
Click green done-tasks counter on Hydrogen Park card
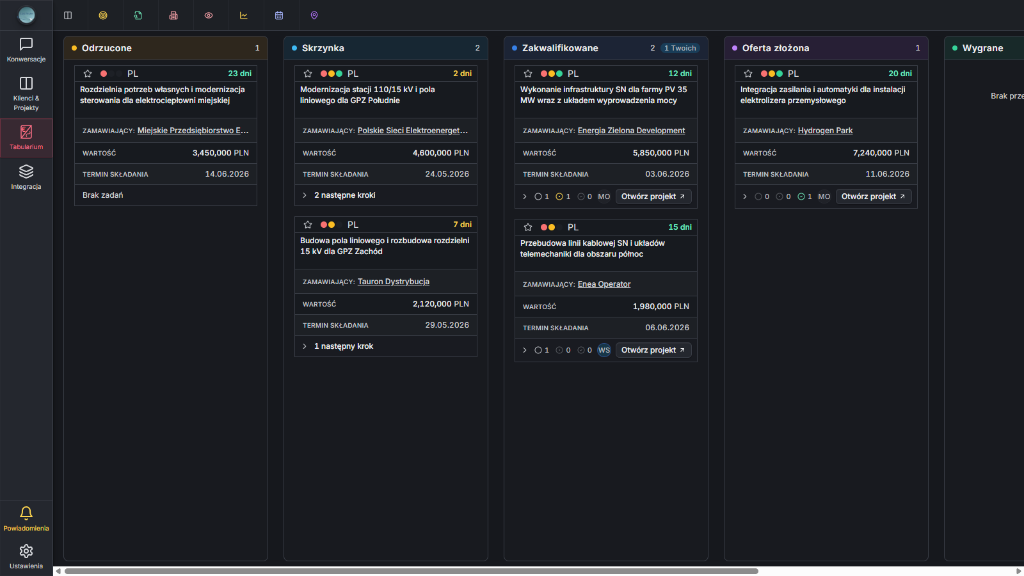(x=805, y=197)
